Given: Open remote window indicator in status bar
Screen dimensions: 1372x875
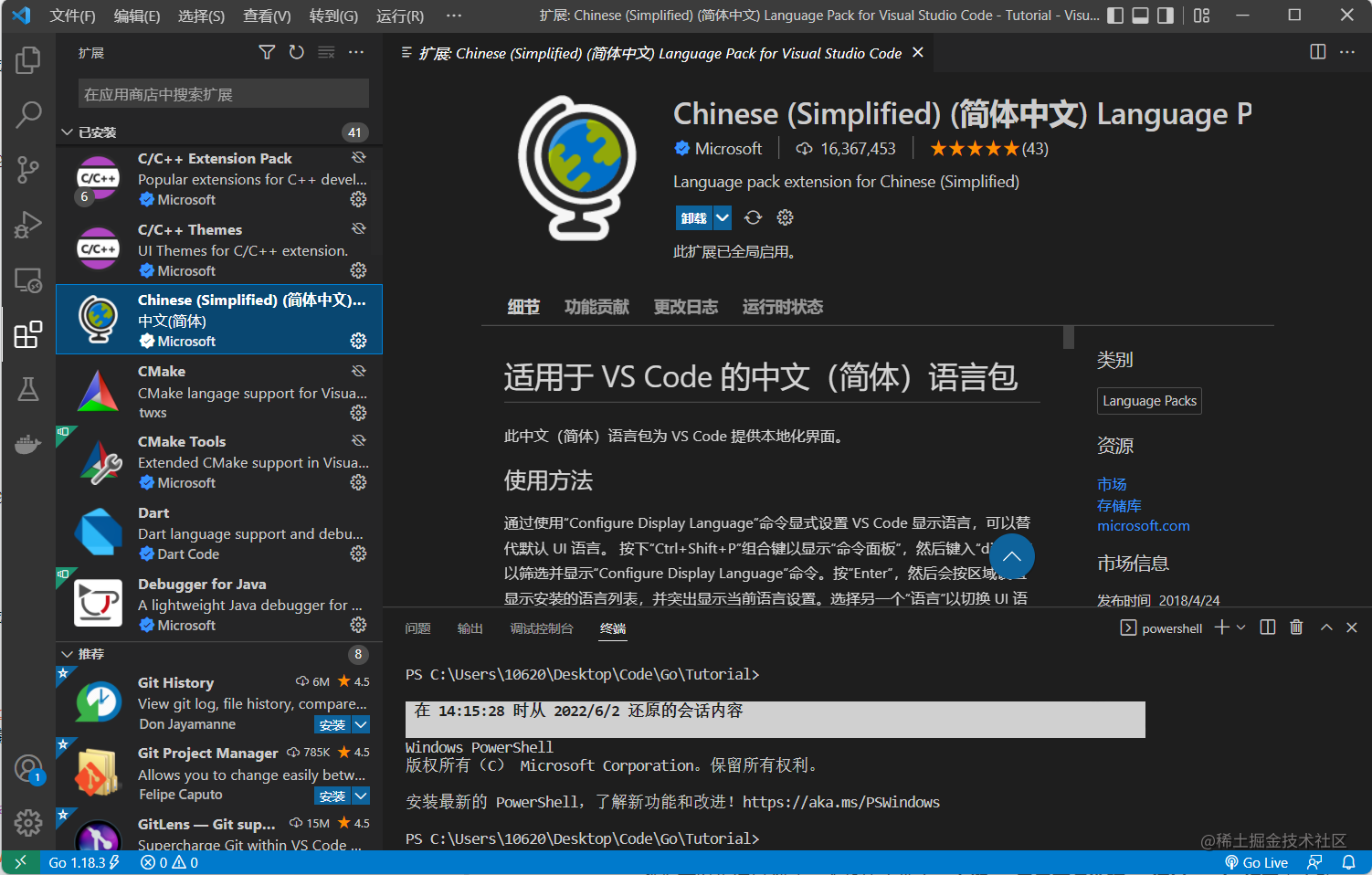Looking at the screenshot, I should coord(20,862).
